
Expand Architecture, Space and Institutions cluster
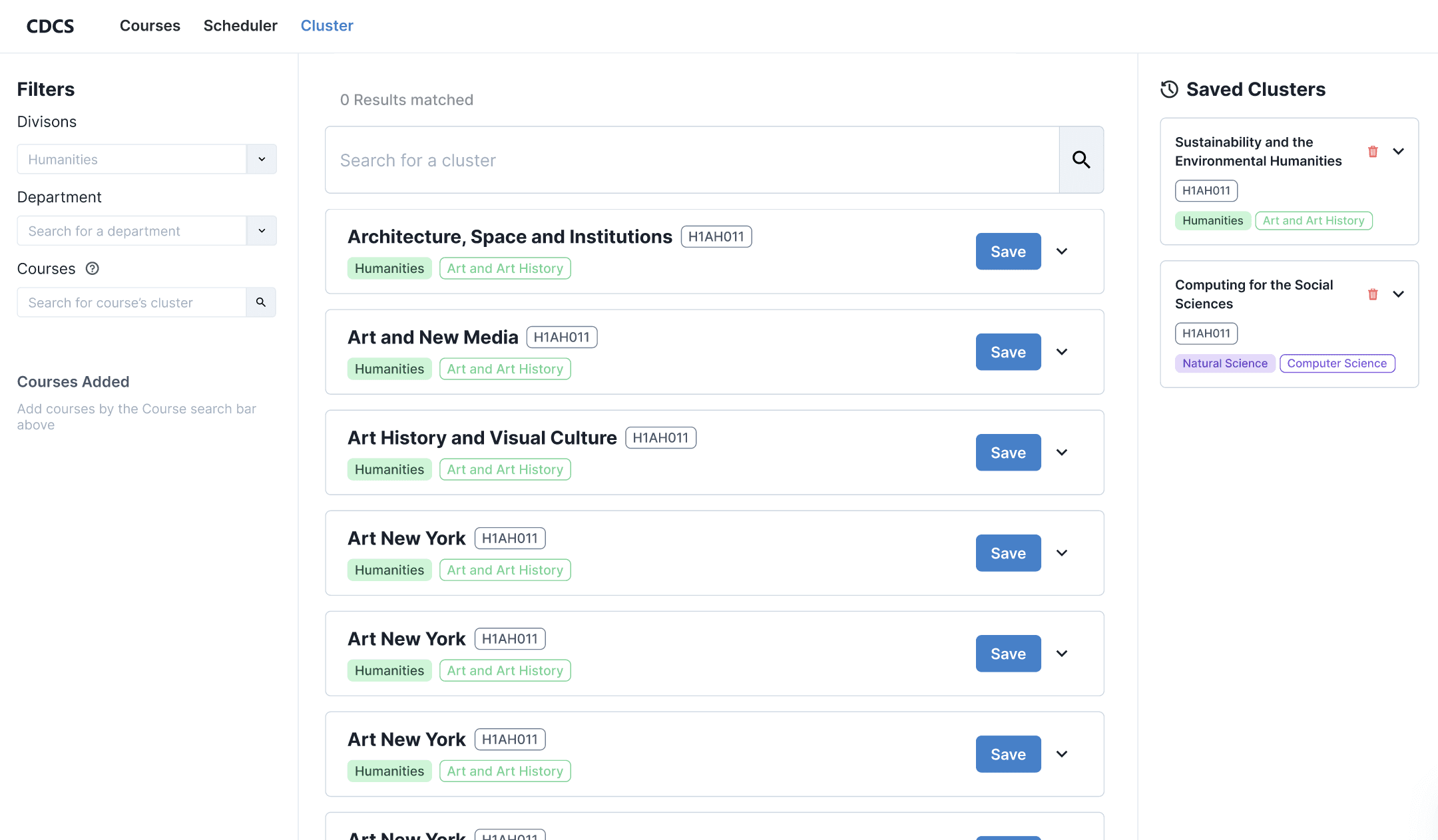(x=1062, y=252)
